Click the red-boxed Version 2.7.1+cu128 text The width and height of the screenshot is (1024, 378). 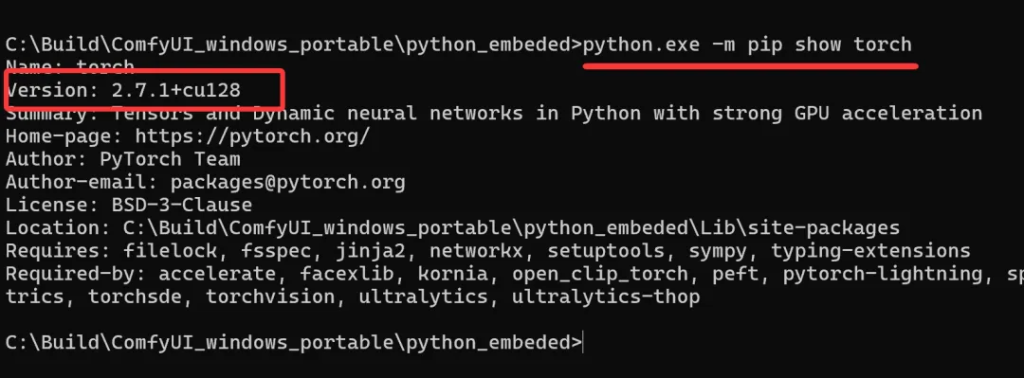(x=123, y=90)
